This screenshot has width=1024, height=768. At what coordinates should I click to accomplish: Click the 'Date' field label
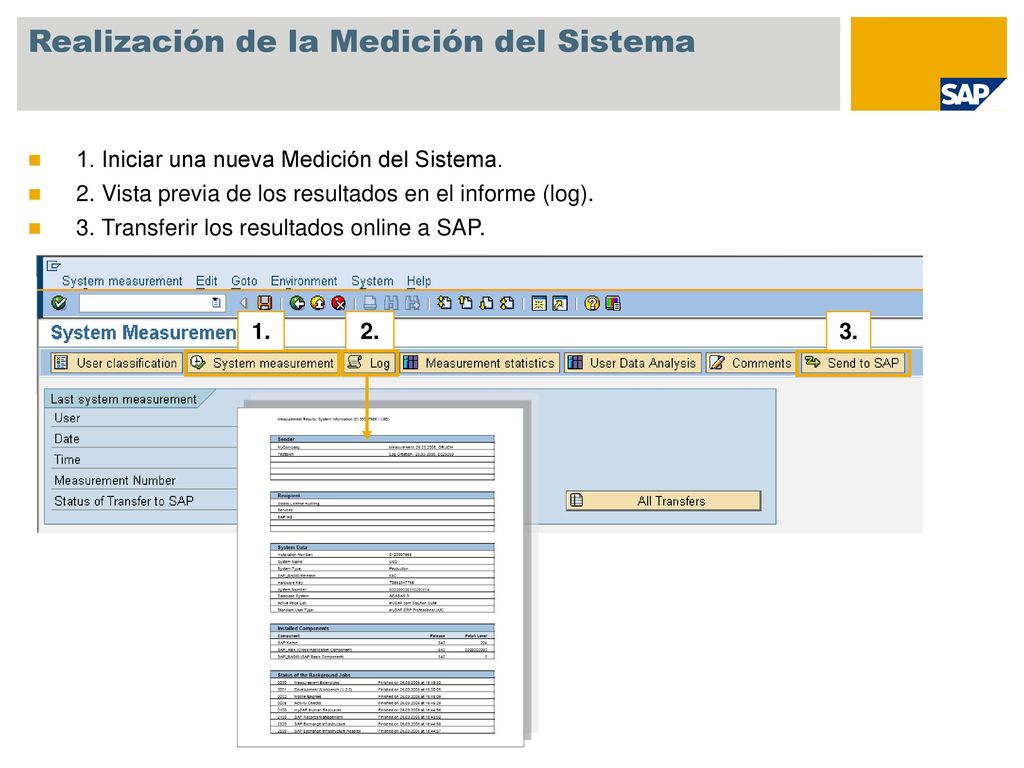pos(67,439)
